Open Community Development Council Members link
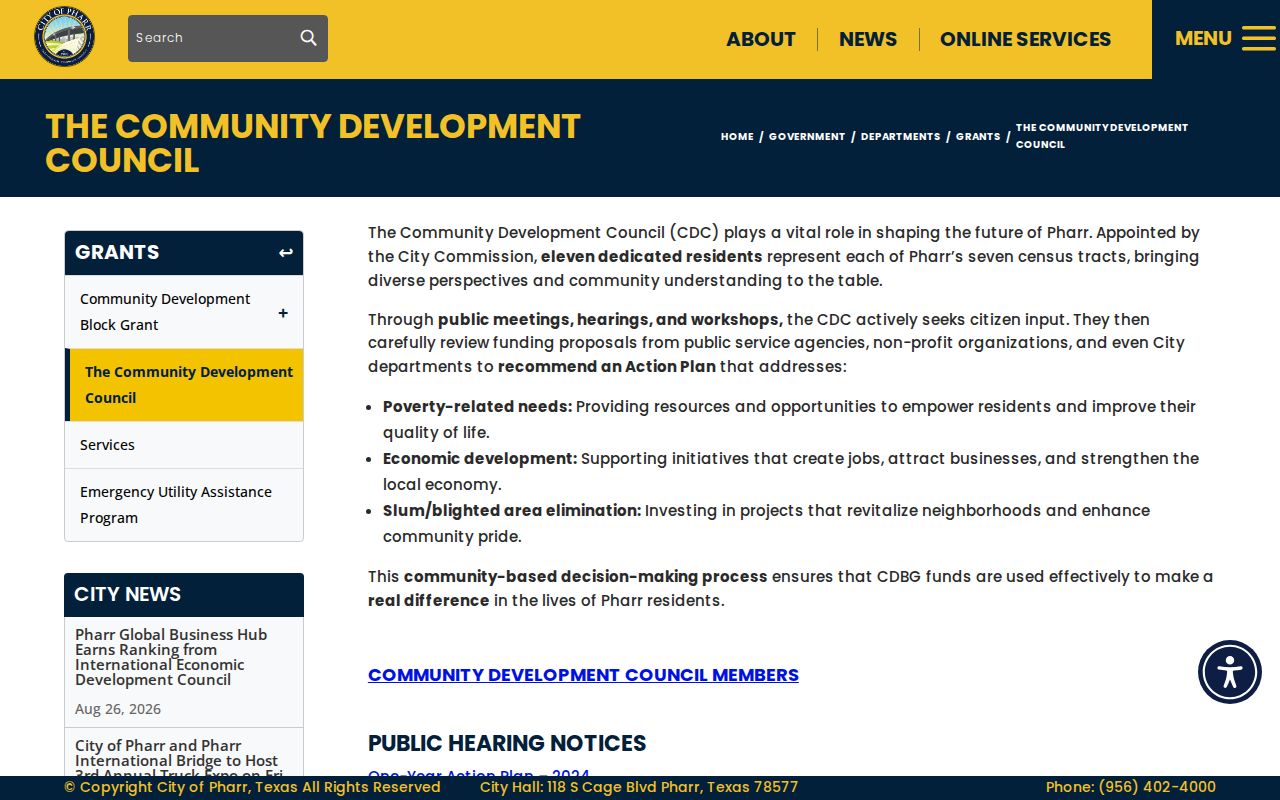The image size is (1280, 800). 583,675
